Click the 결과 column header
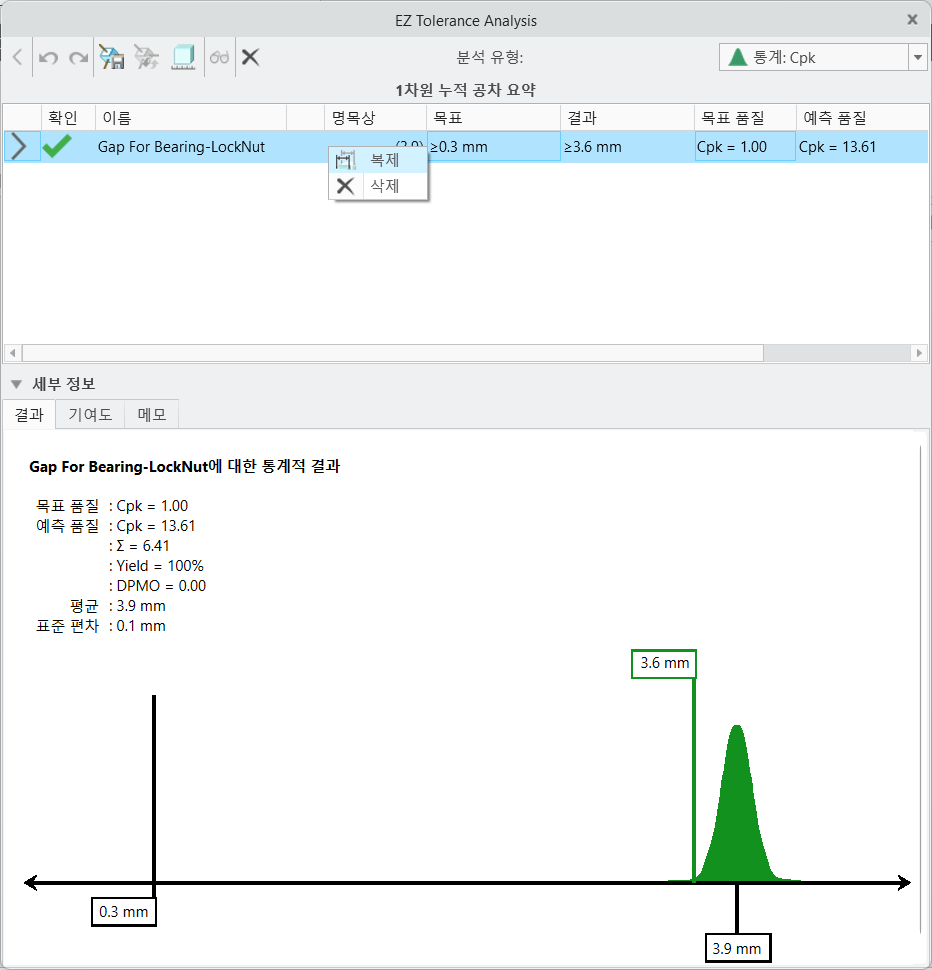The image size is (932, 970). (x=627, y=118)
